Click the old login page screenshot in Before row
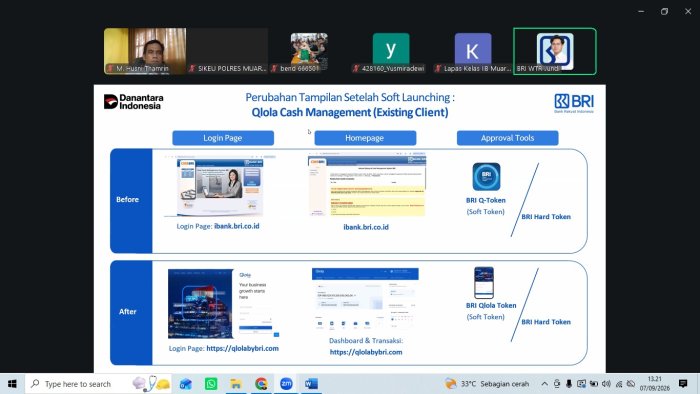Viewport: 700px width, 394px height. click(x=220, y=186)
